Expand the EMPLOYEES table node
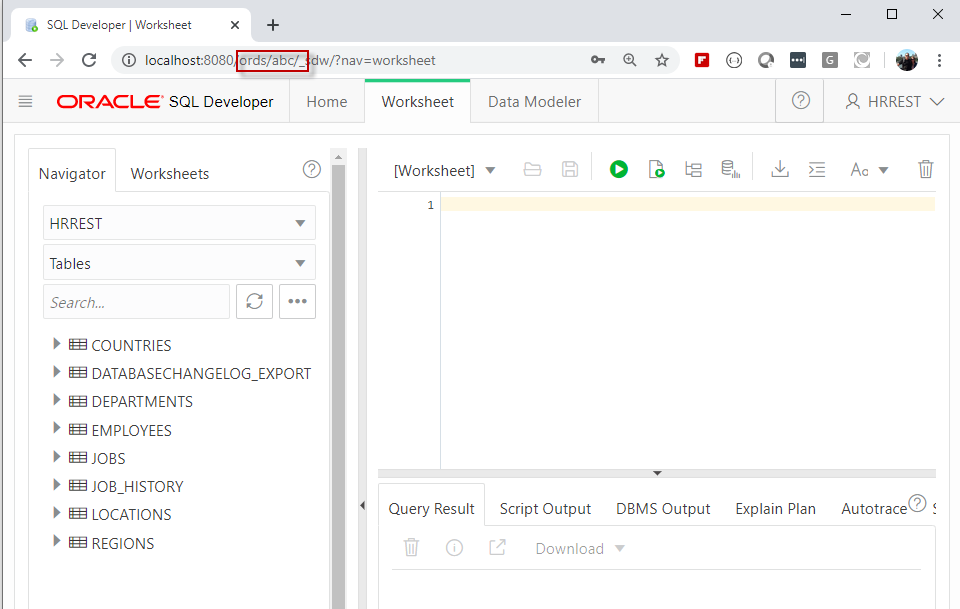Image resolution: width=960 pixels, height=609 pixels. pos(56,428)
